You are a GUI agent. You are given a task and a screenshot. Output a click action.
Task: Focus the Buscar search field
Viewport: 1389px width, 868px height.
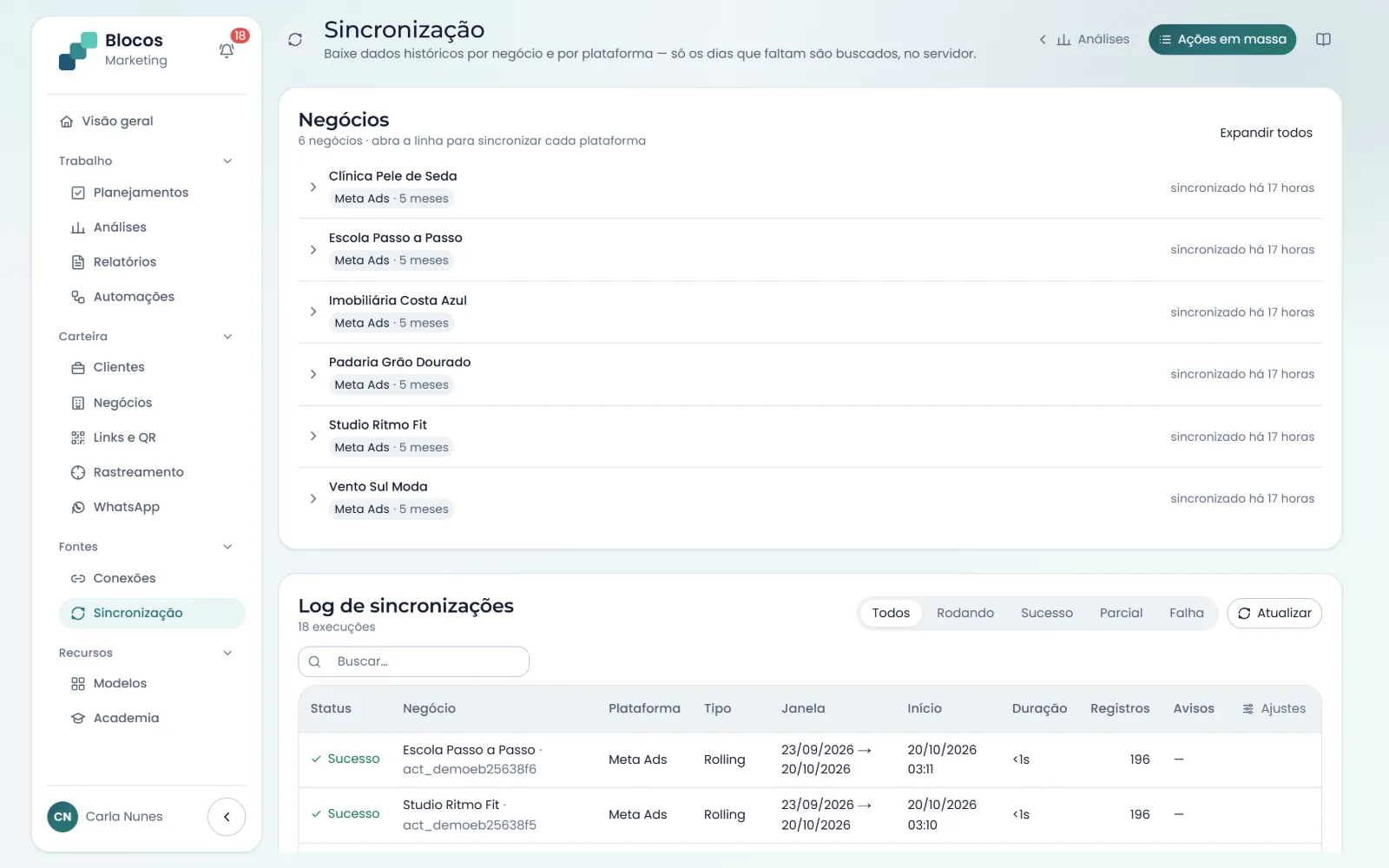[413, 661]
